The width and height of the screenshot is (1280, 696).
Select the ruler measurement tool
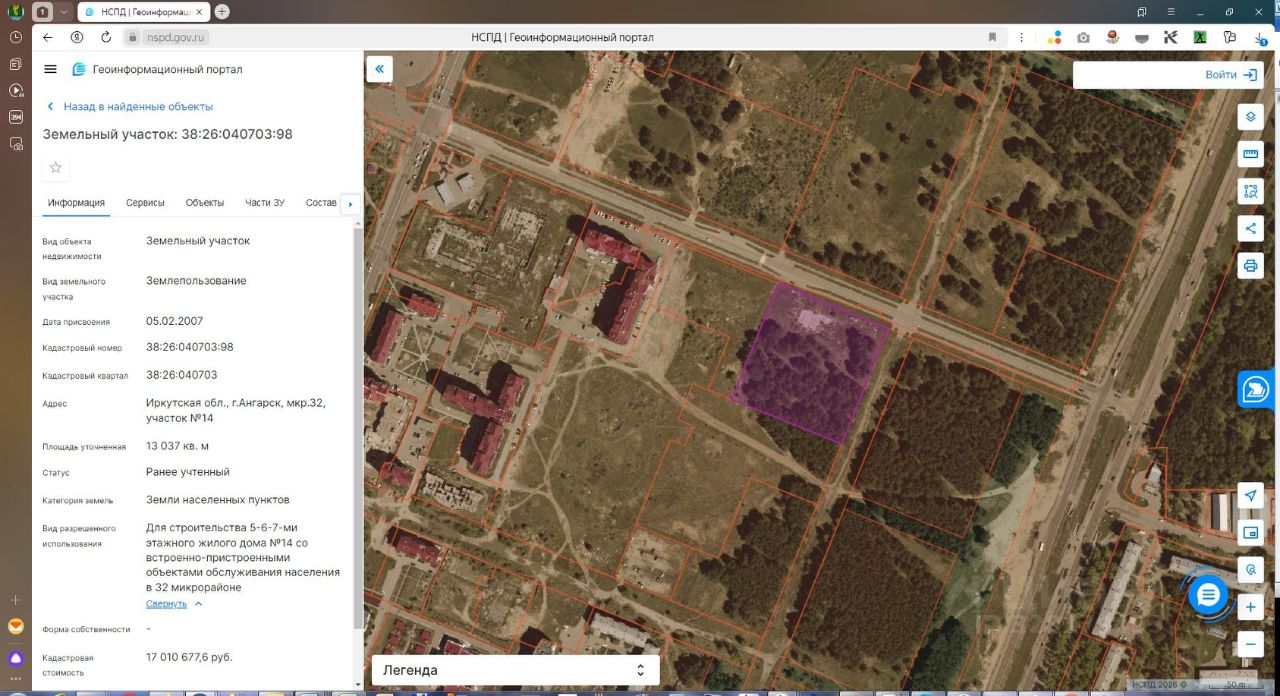pyautogui.click(x=1250, y=154)
